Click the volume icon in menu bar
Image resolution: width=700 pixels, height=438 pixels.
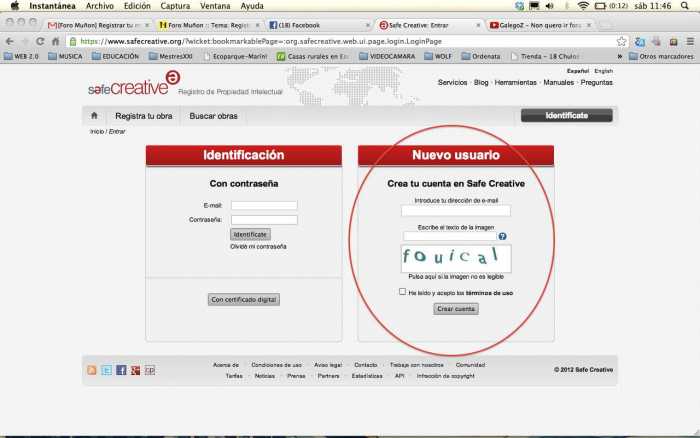pos(550,6)
